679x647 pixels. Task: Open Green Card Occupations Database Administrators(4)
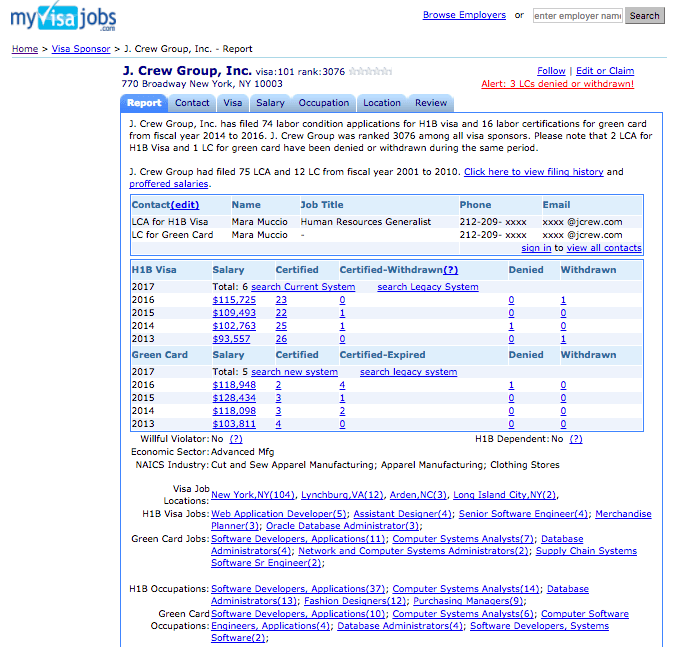coord(400,626)
